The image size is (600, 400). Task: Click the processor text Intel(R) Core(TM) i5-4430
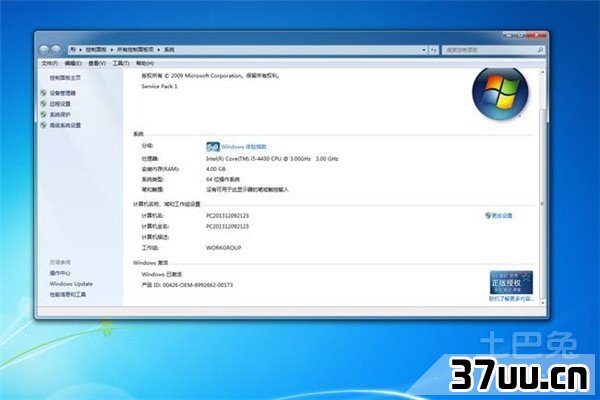coord(272,158)
